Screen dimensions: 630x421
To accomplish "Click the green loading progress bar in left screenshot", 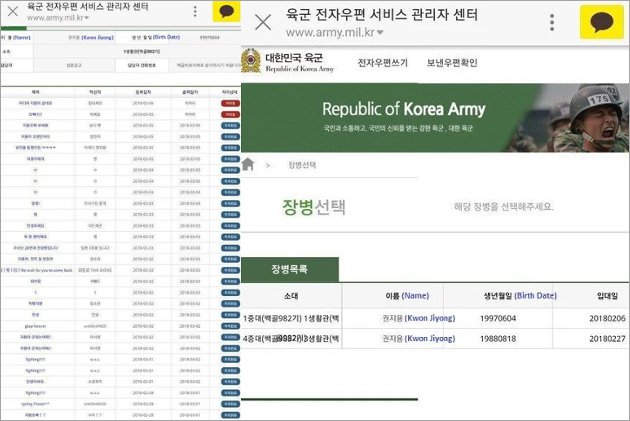I will pyautogui.click(x=14, y=28).
